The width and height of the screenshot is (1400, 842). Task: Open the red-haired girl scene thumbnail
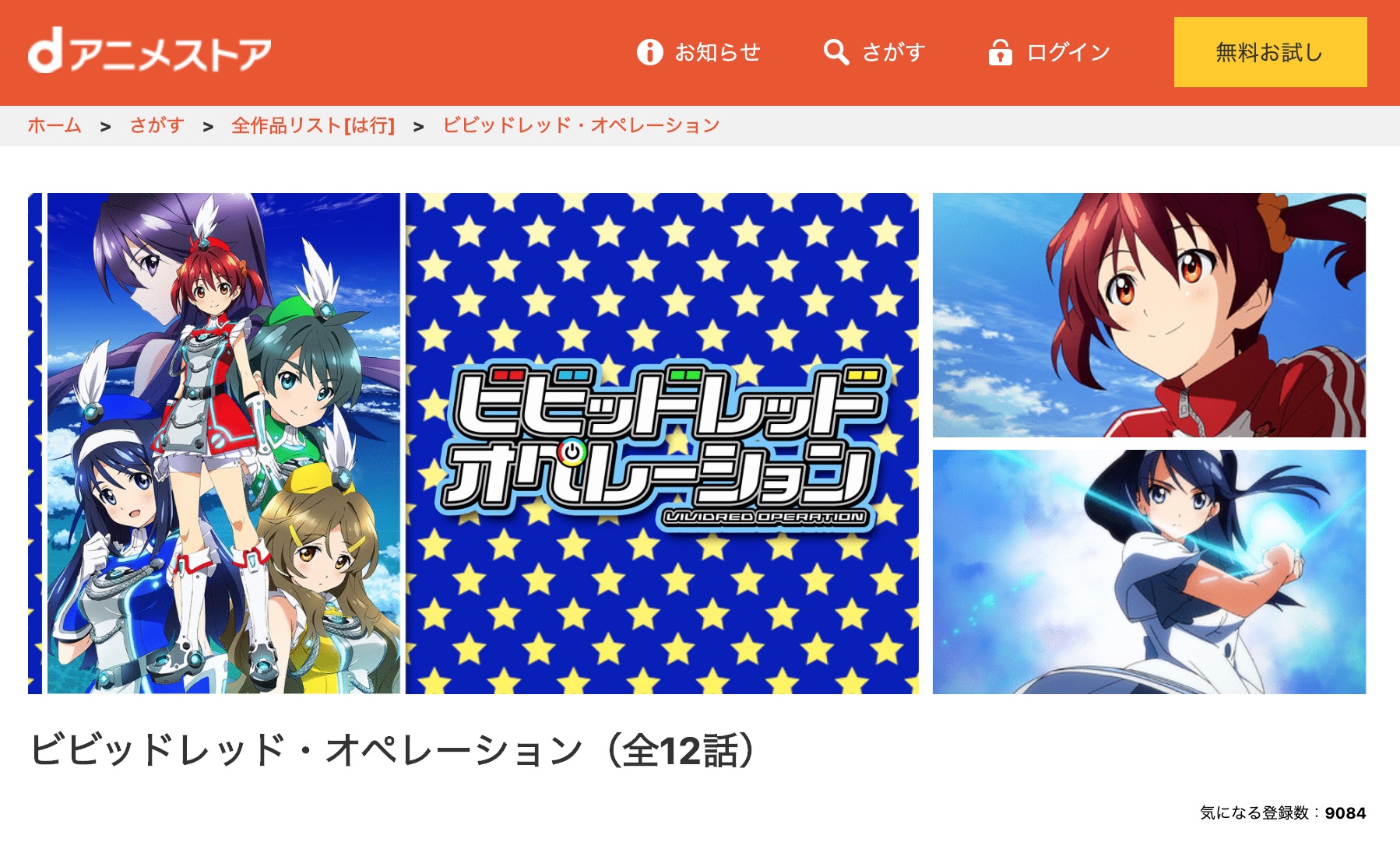coord(1149,315)
